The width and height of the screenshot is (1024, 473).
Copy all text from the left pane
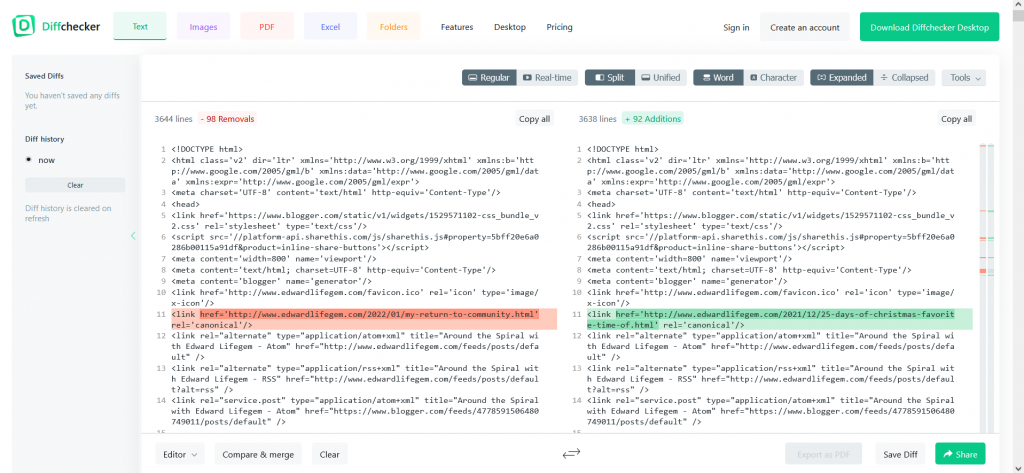pyautogui.click(x=534, y=119)
